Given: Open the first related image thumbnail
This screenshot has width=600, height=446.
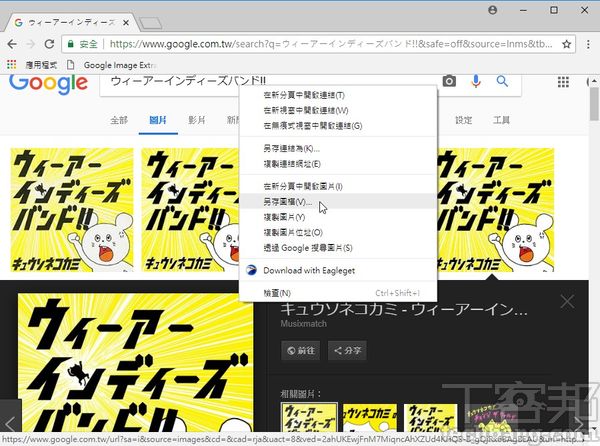Looking at the screenshot, I should pos(309,418).
